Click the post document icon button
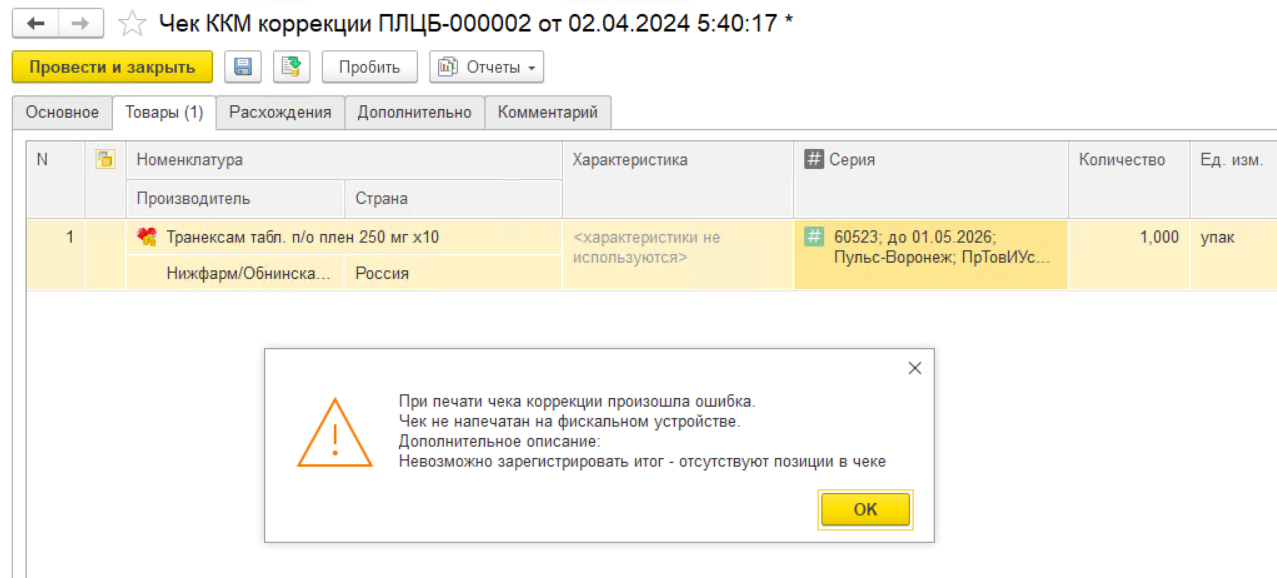The width and height of the screenshot is (1277, 578). (x=292, y=67)
